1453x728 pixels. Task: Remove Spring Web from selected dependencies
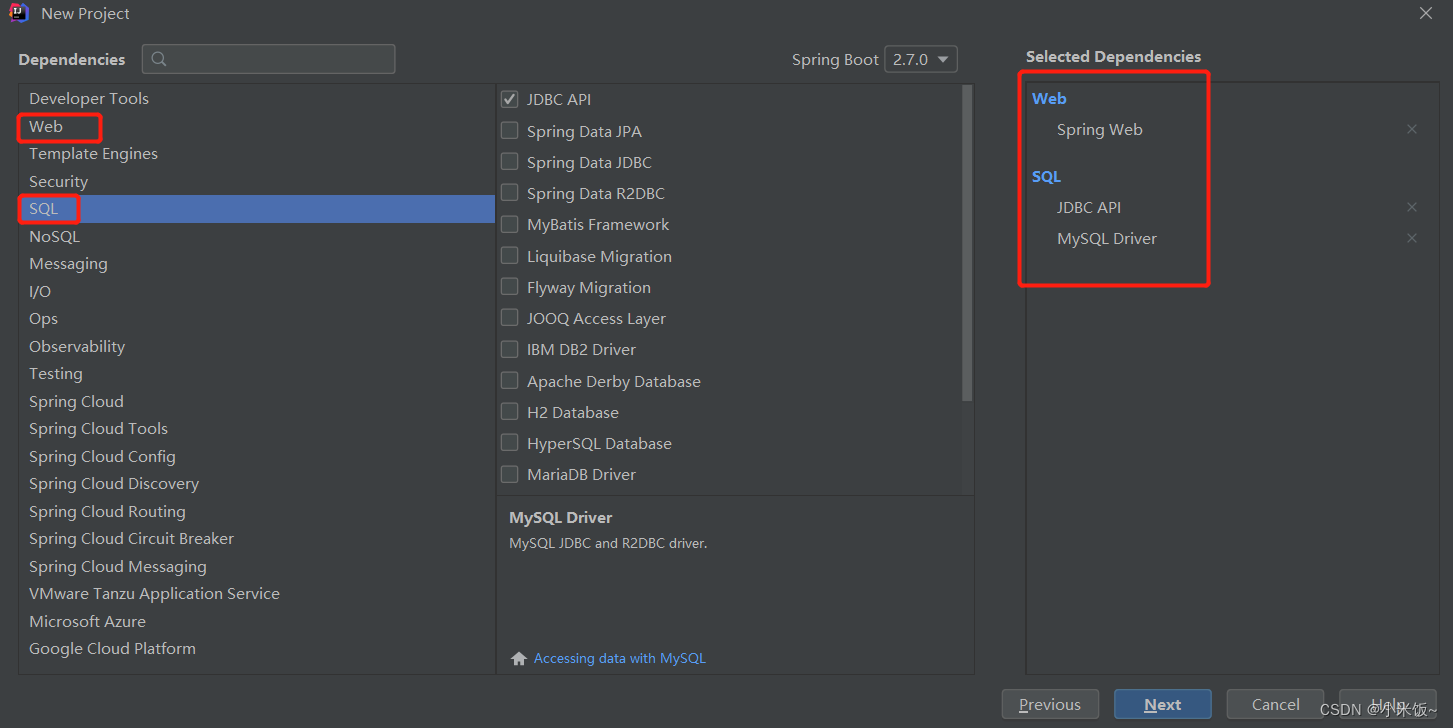[1411, 129]
